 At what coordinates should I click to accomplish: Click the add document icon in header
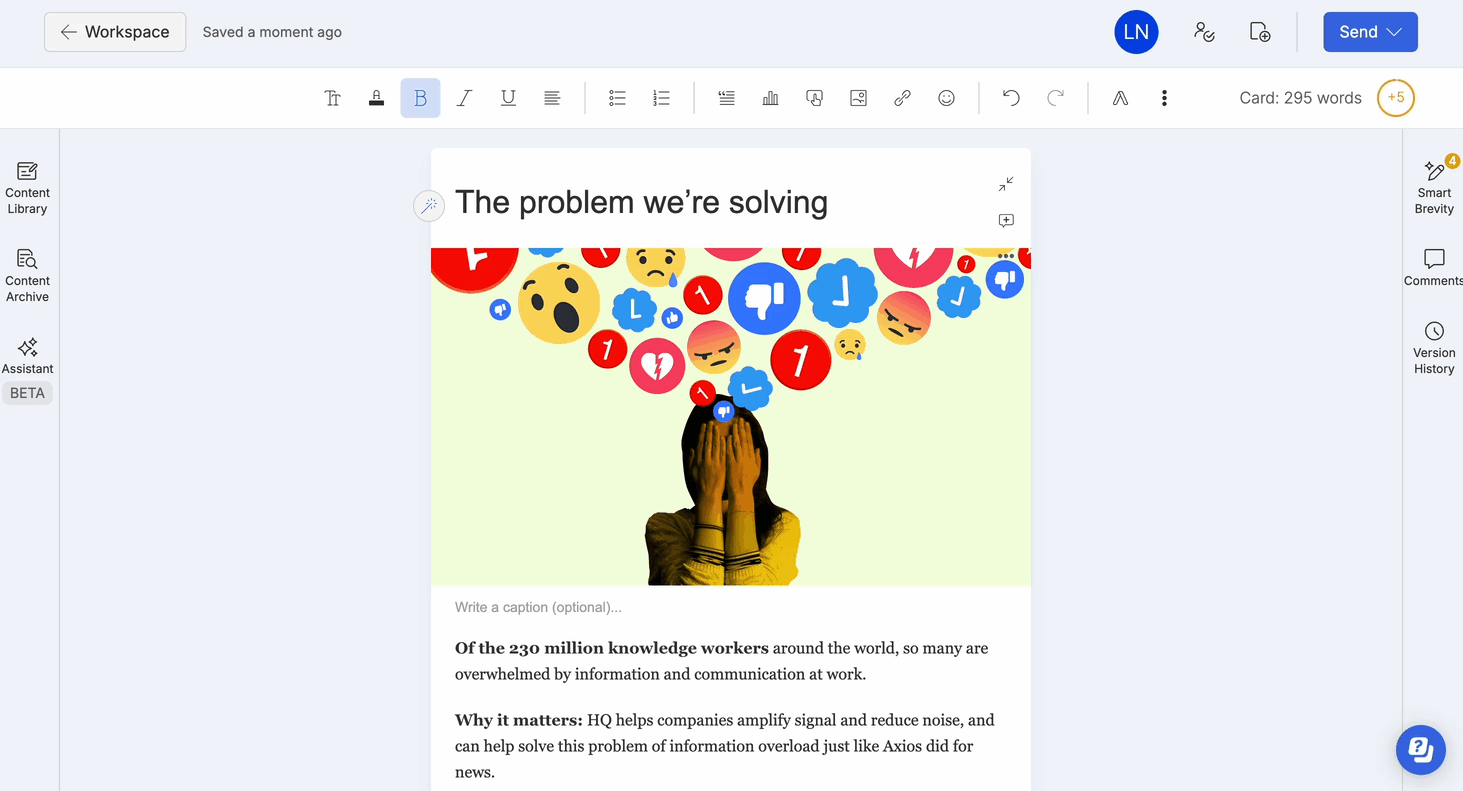pyautogui.click(x=1260, y=32)
